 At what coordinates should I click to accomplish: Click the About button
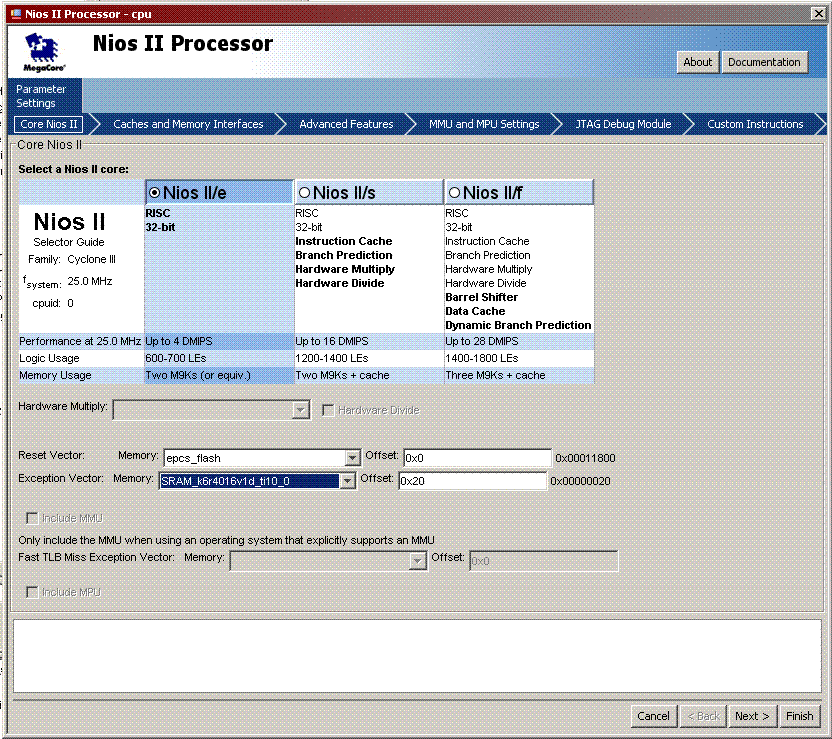pos(698,62)
